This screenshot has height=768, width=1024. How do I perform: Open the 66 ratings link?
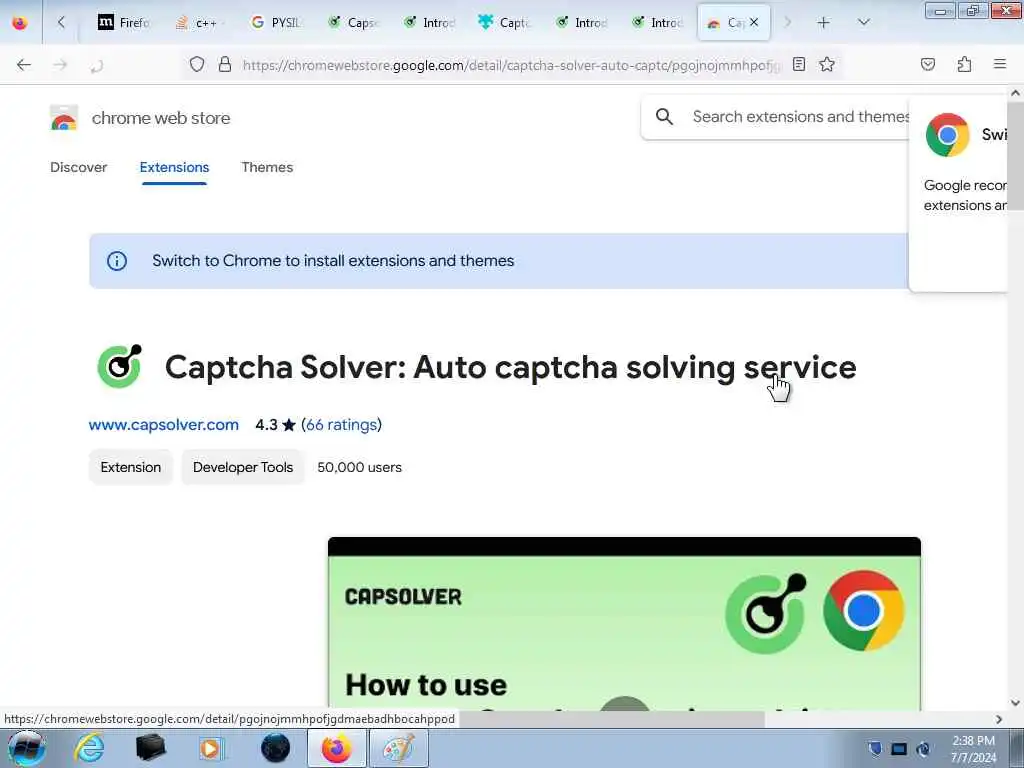(x=342, y=424)
